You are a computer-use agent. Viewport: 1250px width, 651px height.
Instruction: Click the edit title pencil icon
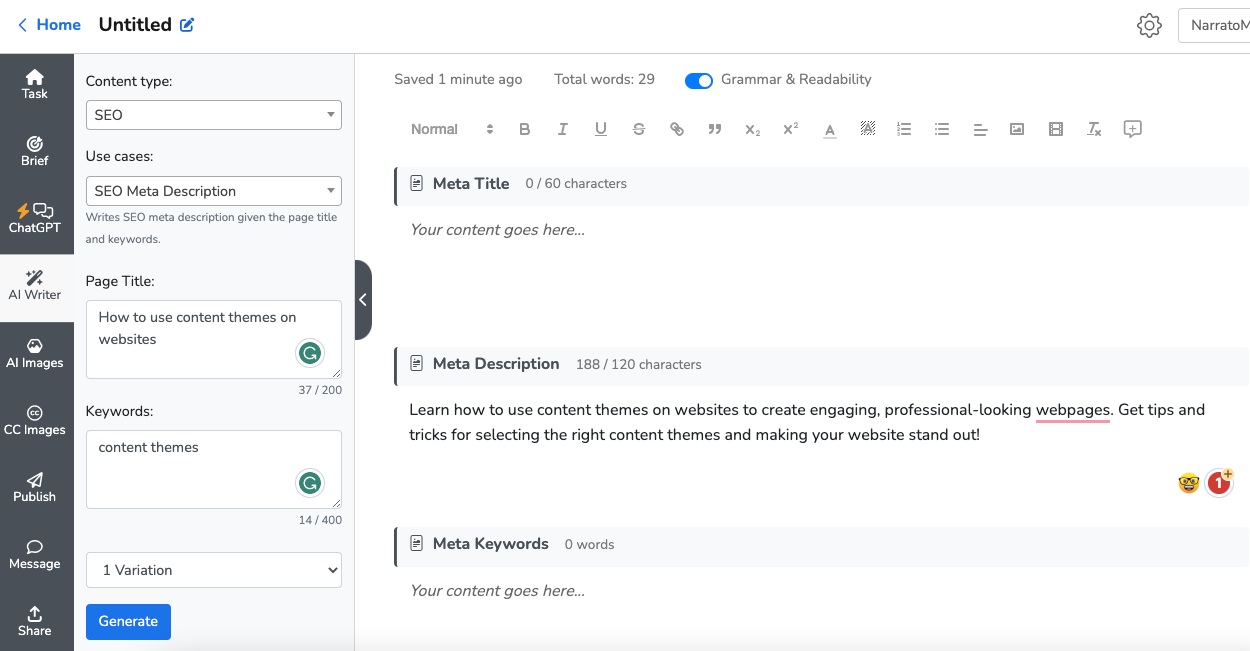click(x=187, y=25)
